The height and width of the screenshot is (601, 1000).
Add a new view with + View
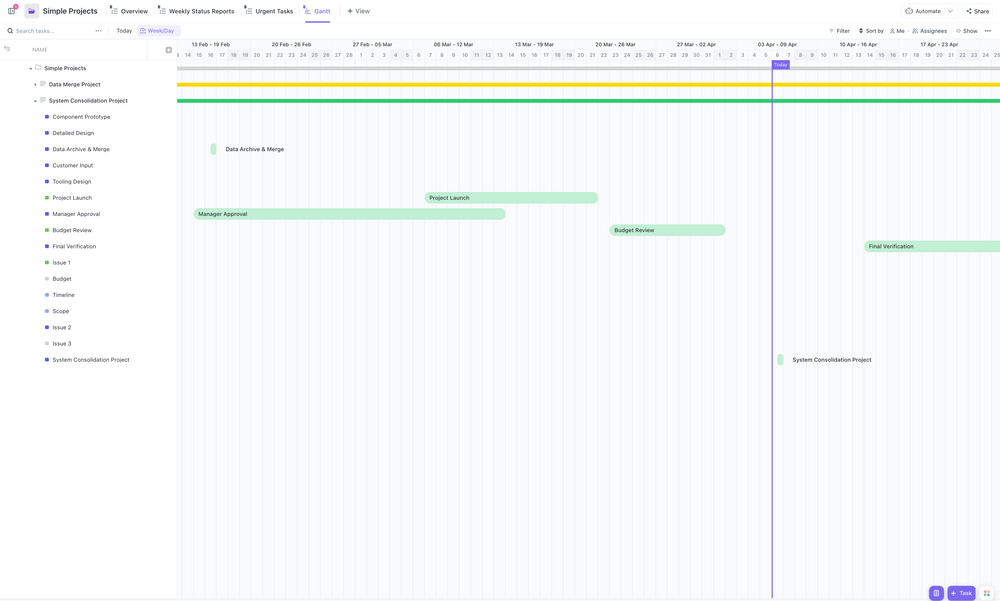point(357,10)
